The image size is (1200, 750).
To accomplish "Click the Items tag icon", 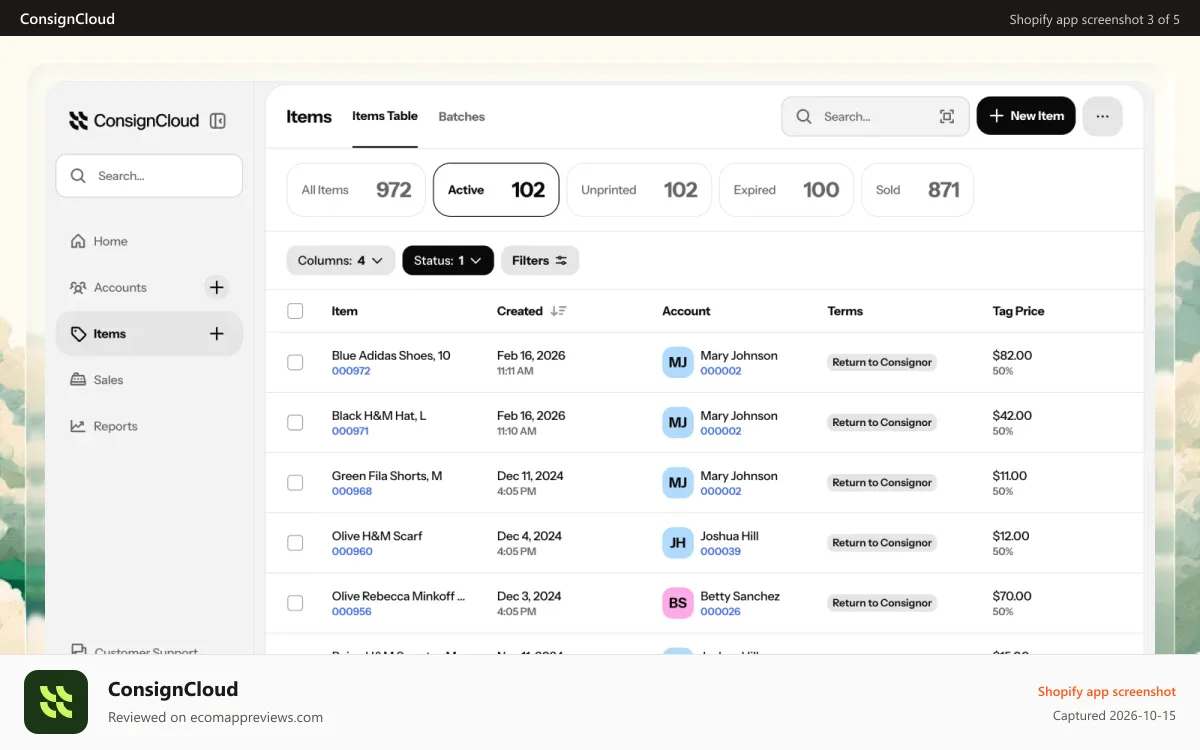I will pyautogui.click(x=78, y=334).
